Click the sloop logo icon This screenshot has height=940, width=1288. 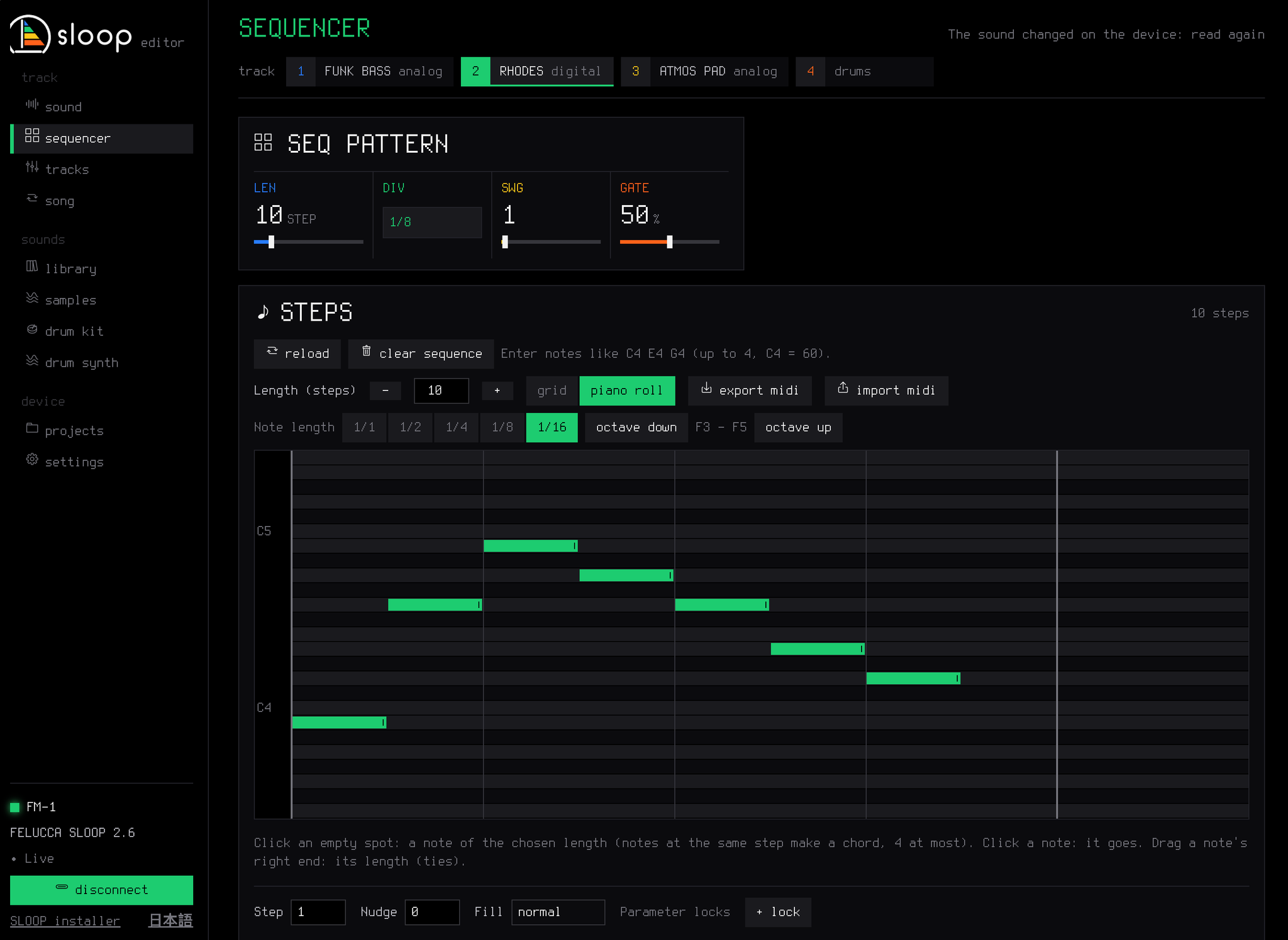pyautogui.click(x=30, y=35)
